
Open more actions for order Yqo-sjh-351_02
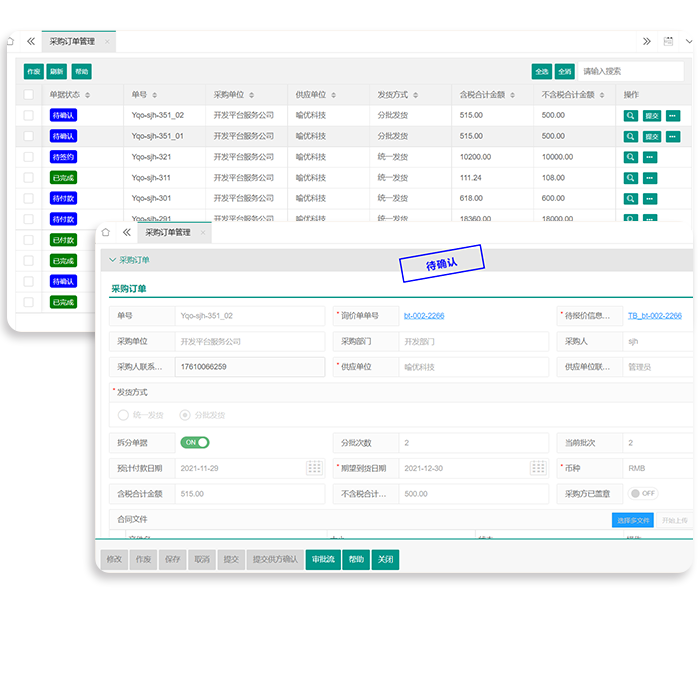[673, 116]
